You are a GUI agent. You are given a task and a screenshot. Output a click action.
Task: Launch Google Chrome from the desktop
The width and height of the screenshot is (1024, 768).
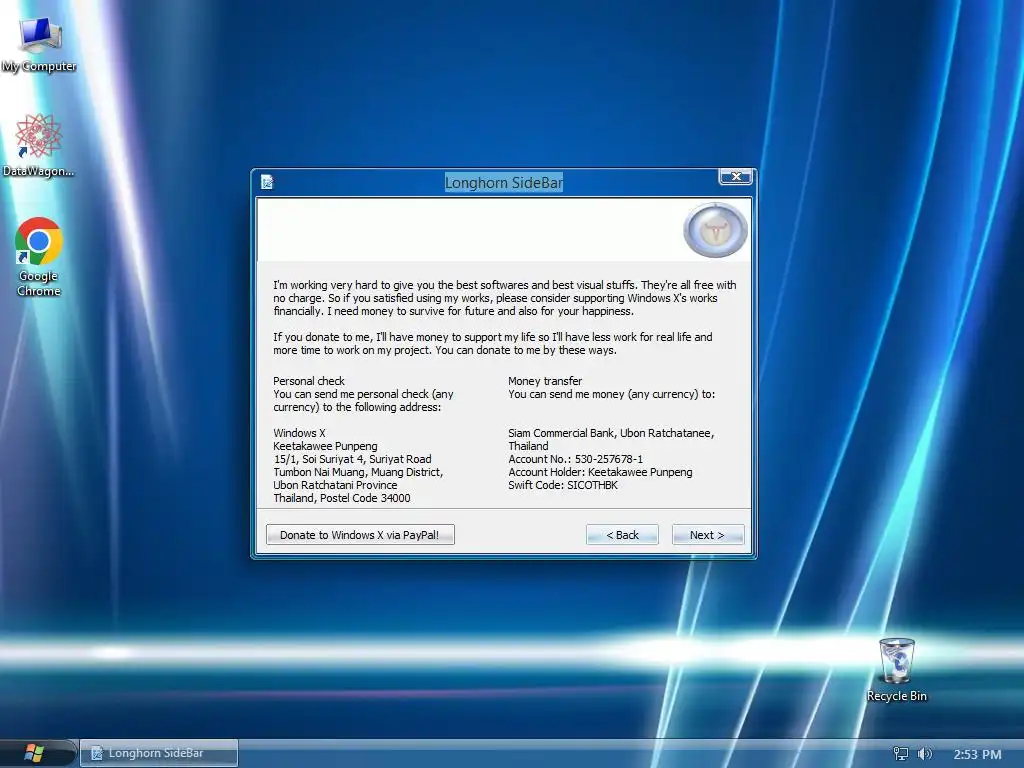click(x=39, y=257)
